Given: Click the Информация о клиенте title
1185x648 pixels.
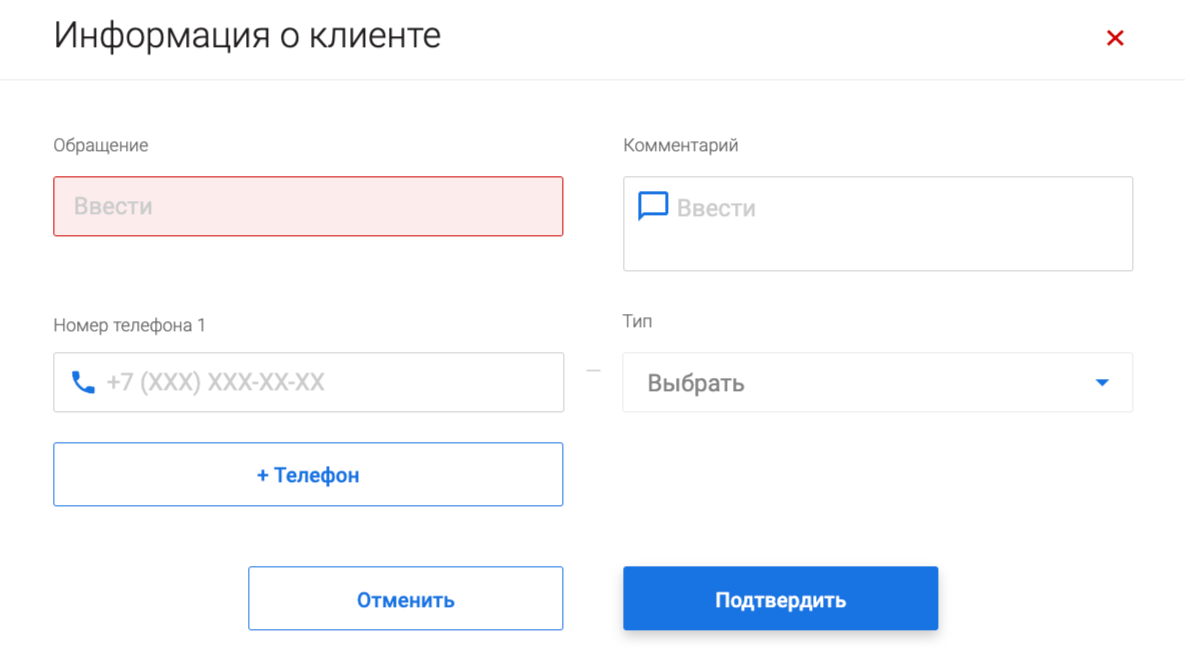Looking at the screenshot, I should (x=247, y=36).
